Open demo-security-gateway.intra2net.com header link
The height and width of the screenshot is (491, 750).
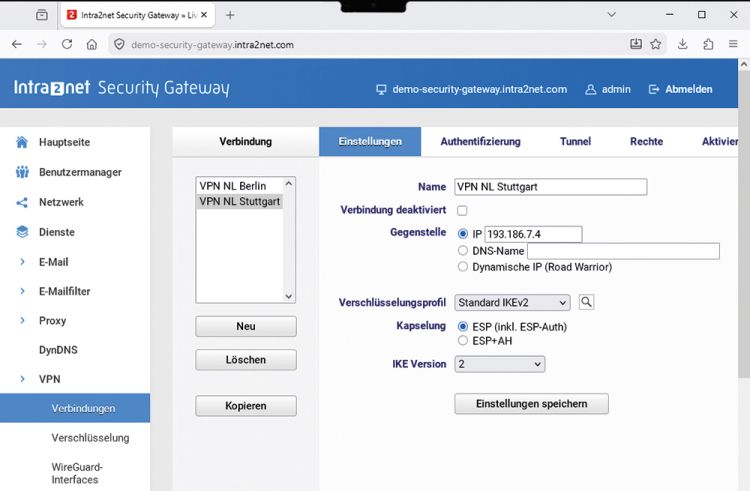coord(479,89)
